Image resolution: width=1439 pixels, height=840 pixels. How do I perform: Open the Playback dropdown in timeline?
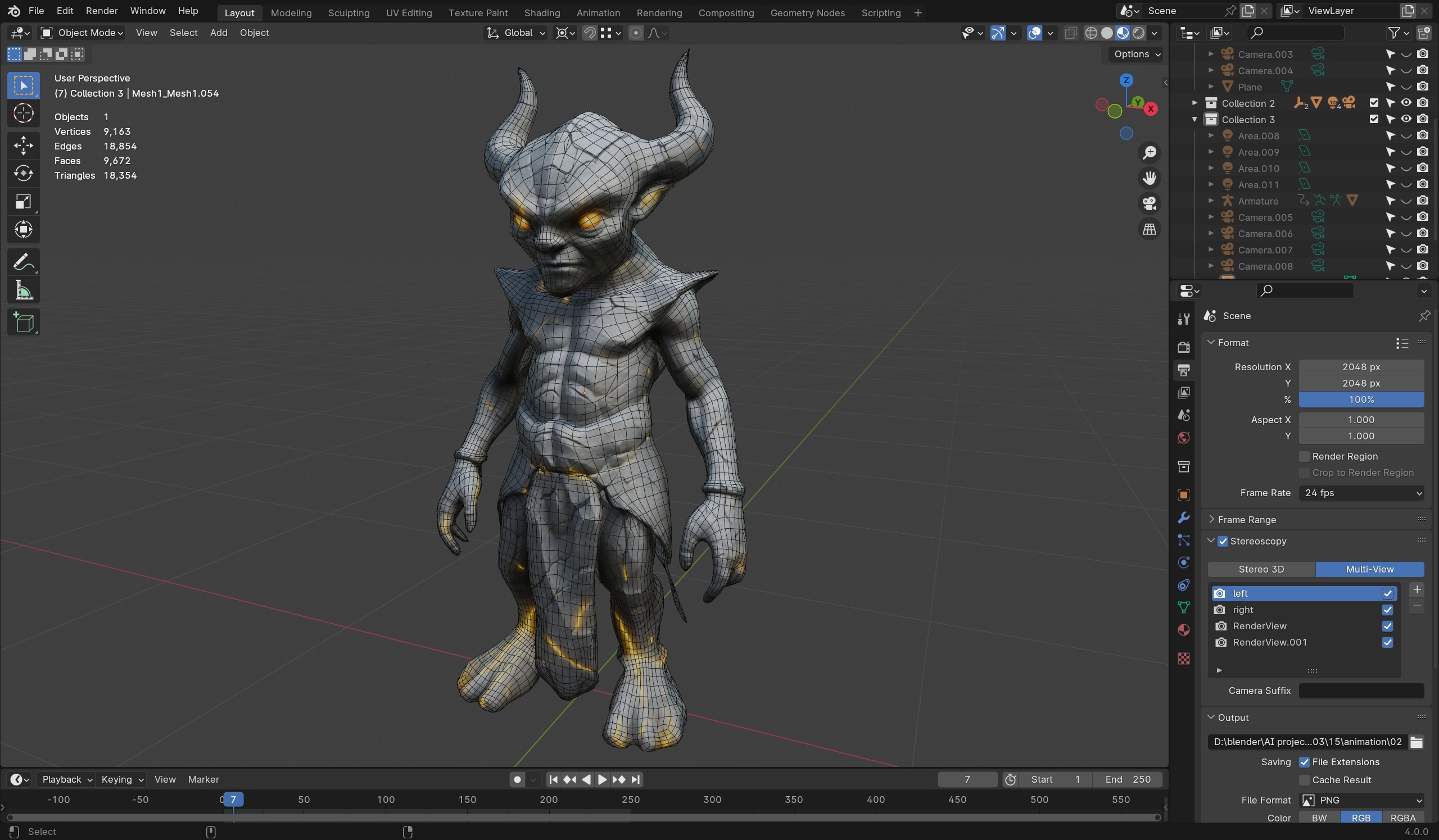pyautogui.click(x=67, y=779)
